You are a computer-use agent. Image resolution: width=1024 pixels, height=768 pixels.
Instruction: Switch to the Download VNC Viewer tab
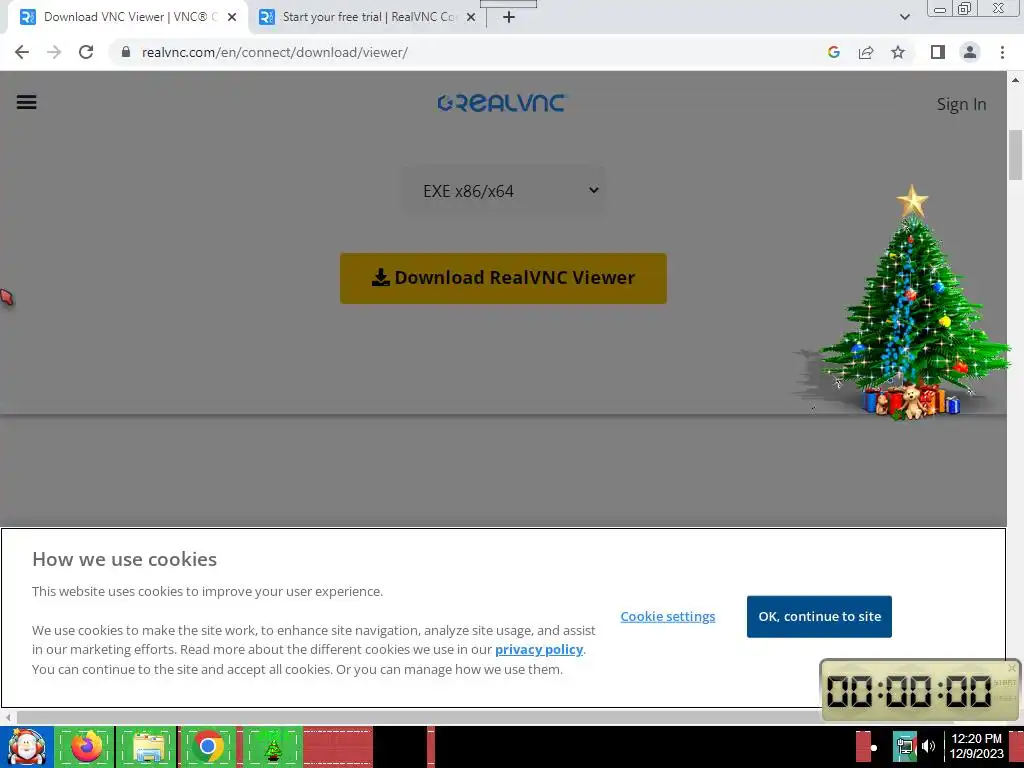click(x=128, y=17)
